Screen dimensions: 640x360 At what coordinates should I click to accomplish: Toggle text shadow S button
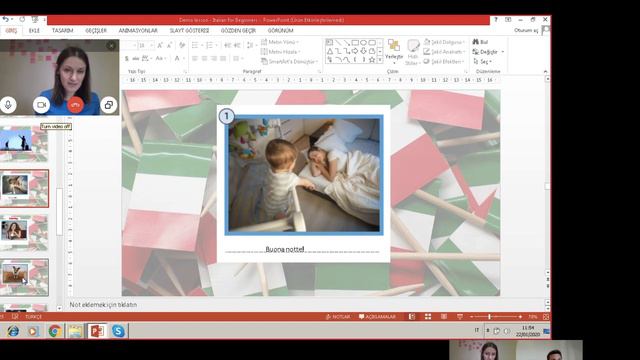tap(127, 58)
